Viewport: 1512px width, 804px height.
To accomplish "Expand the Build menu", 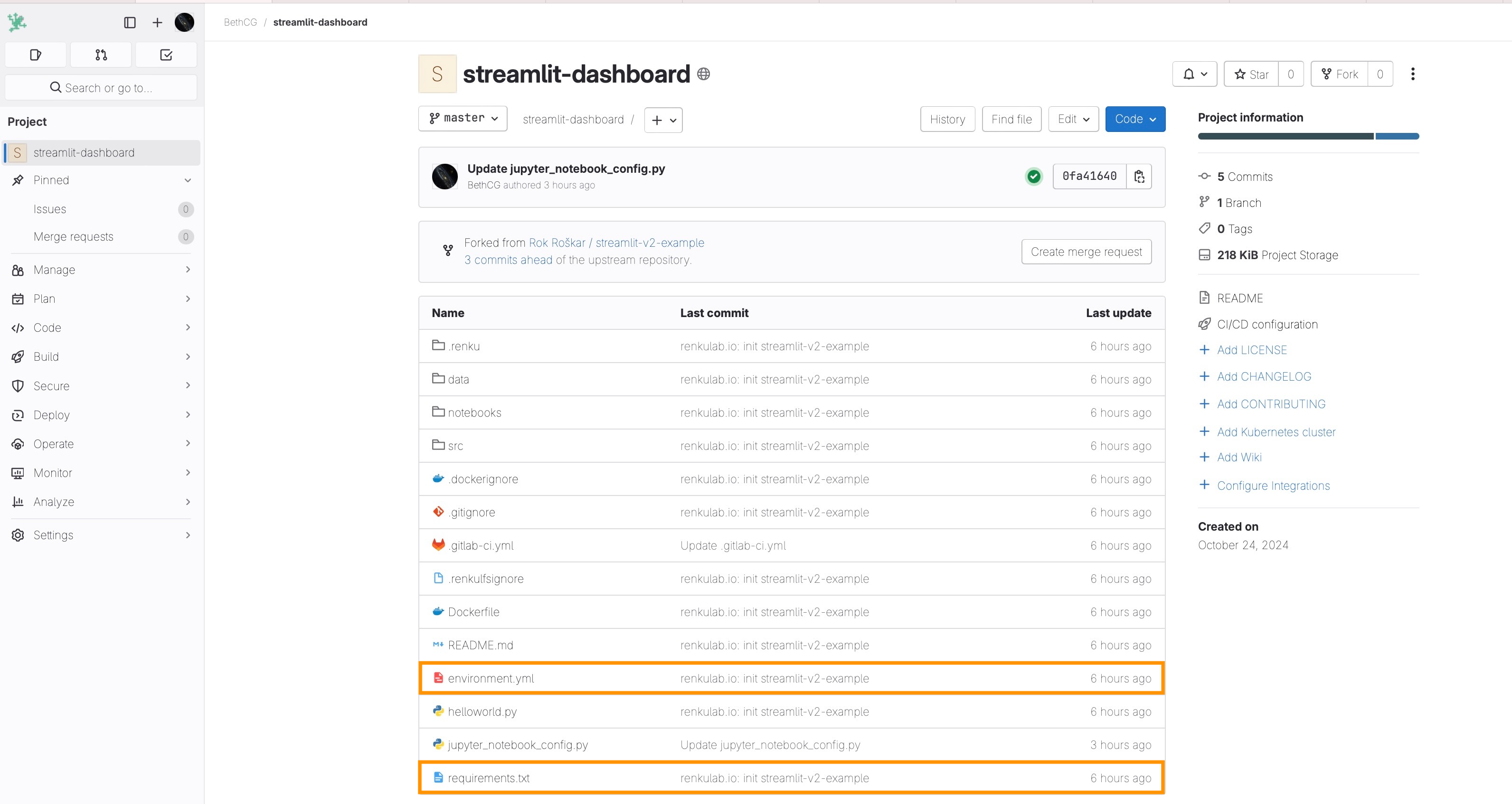I will click(x=101, y=356).
